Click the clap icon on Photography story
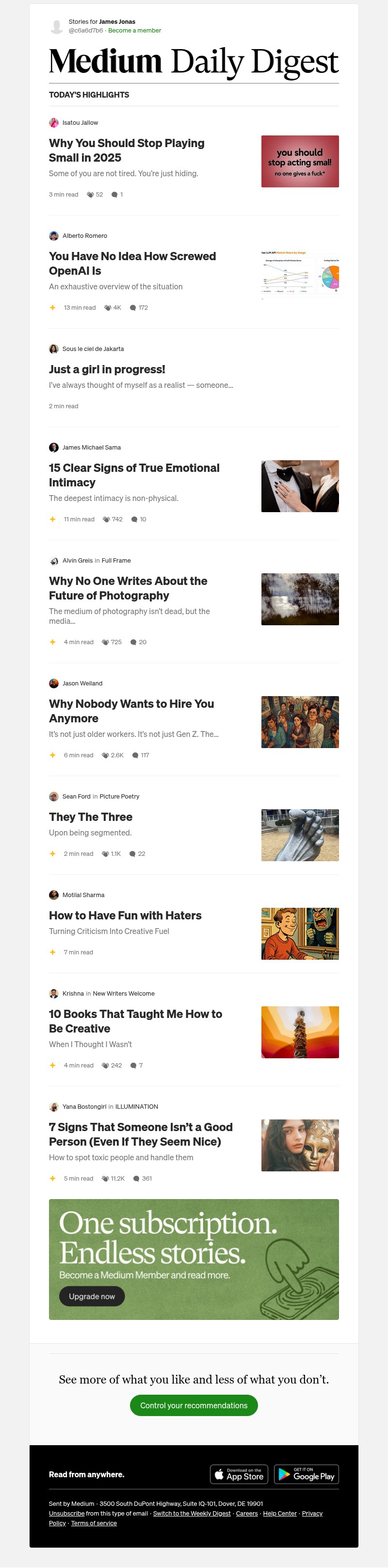This screenshot has width=388, height=1568. tap(105, 642)
